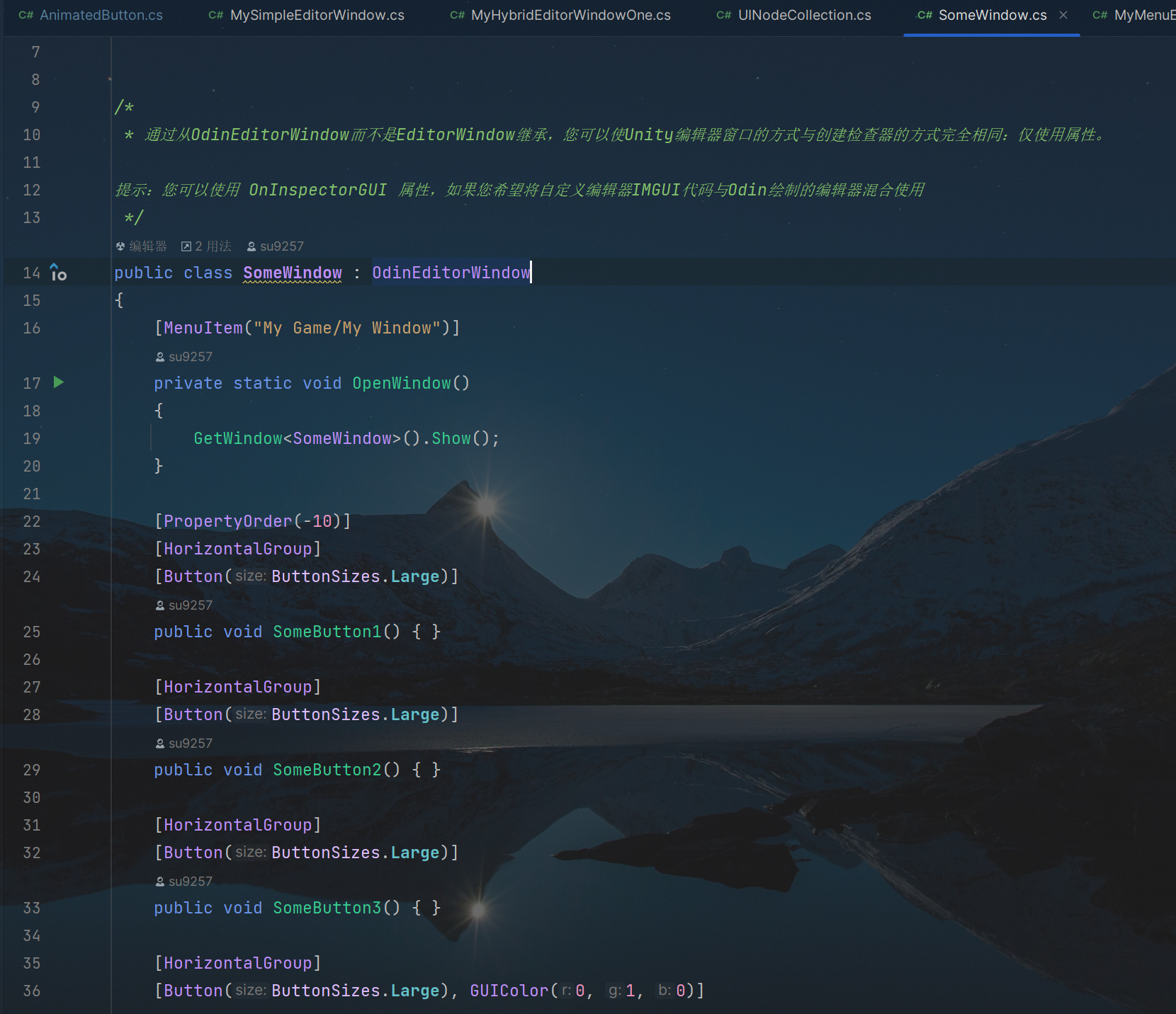Screen dimensions: 1176x1014
Task: Click the g: parameter hint on line 36
Action: pyautogui.click(x=615, y=990)
